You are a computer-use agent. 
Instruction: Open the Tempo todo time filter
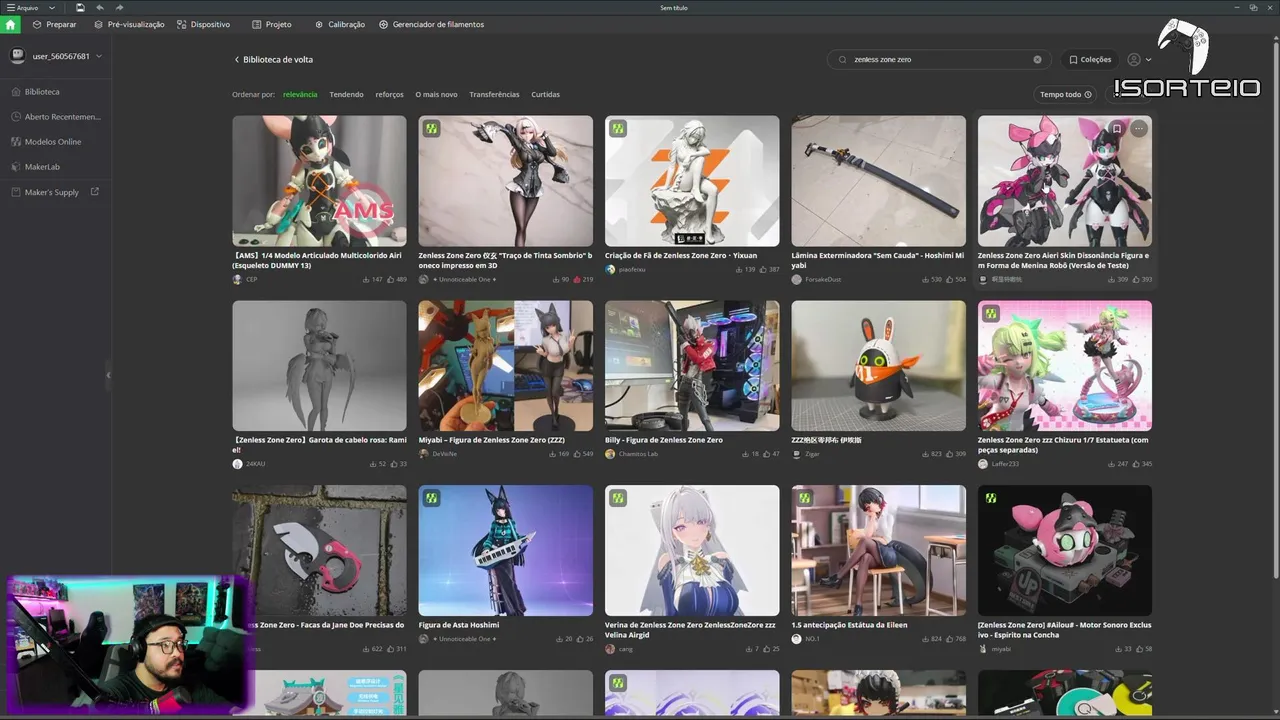pyautogui.click(x=1066, y=95)
